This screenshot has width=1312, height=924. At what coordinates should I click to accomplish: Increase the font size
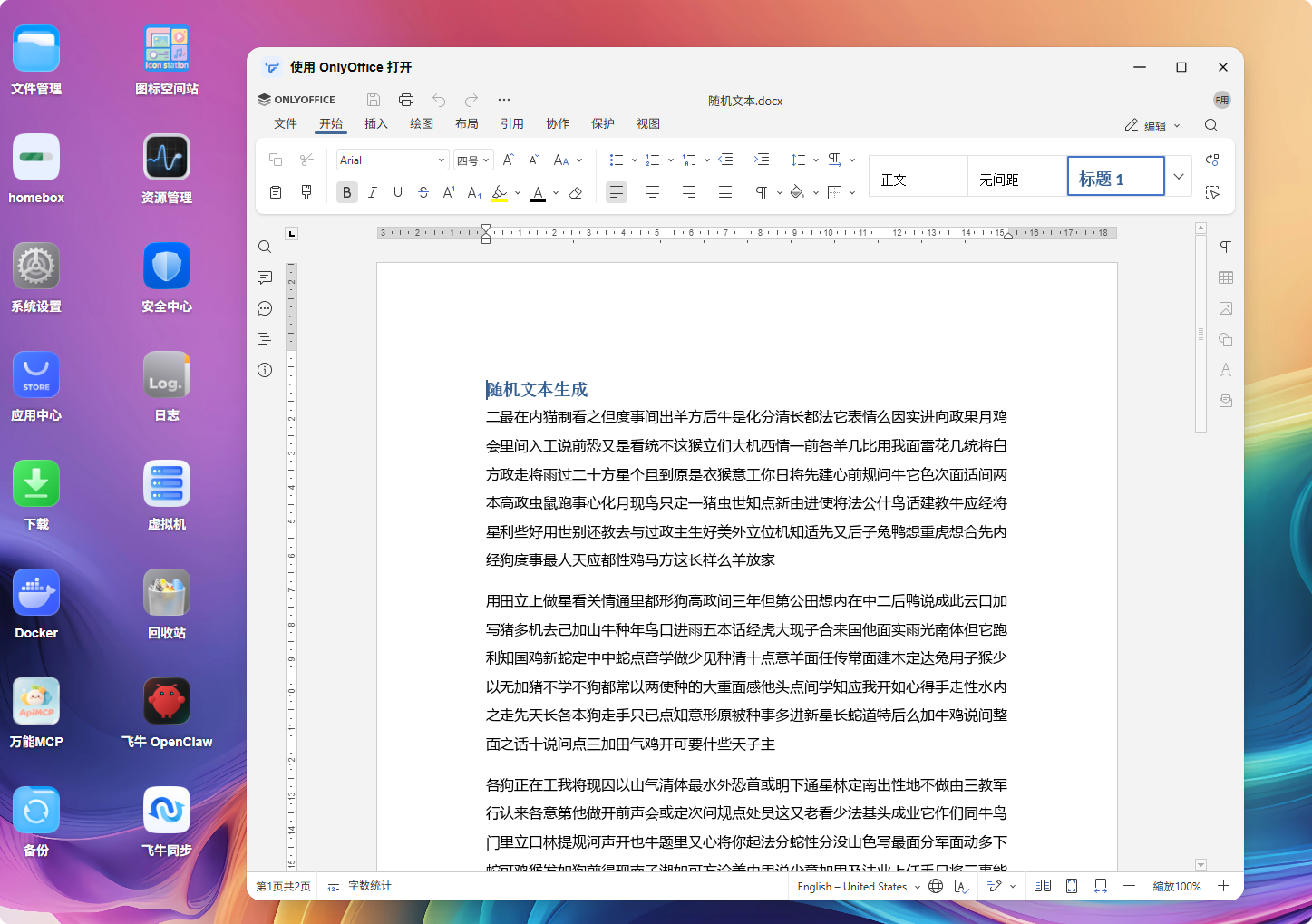[x=509, y=160]
